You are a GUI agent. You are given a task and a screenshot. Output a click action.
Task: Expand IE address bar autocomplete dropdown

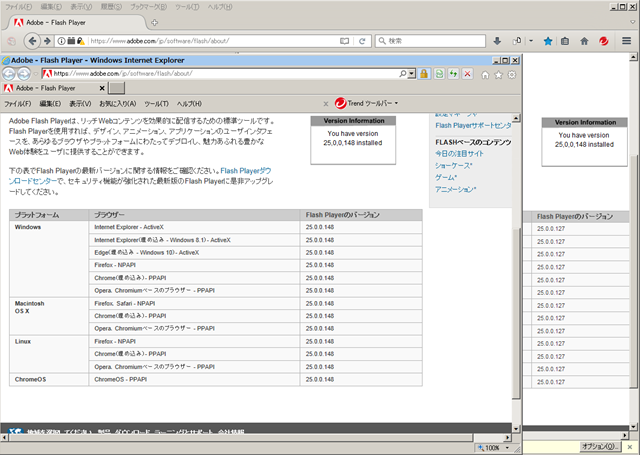coord(411,73)
